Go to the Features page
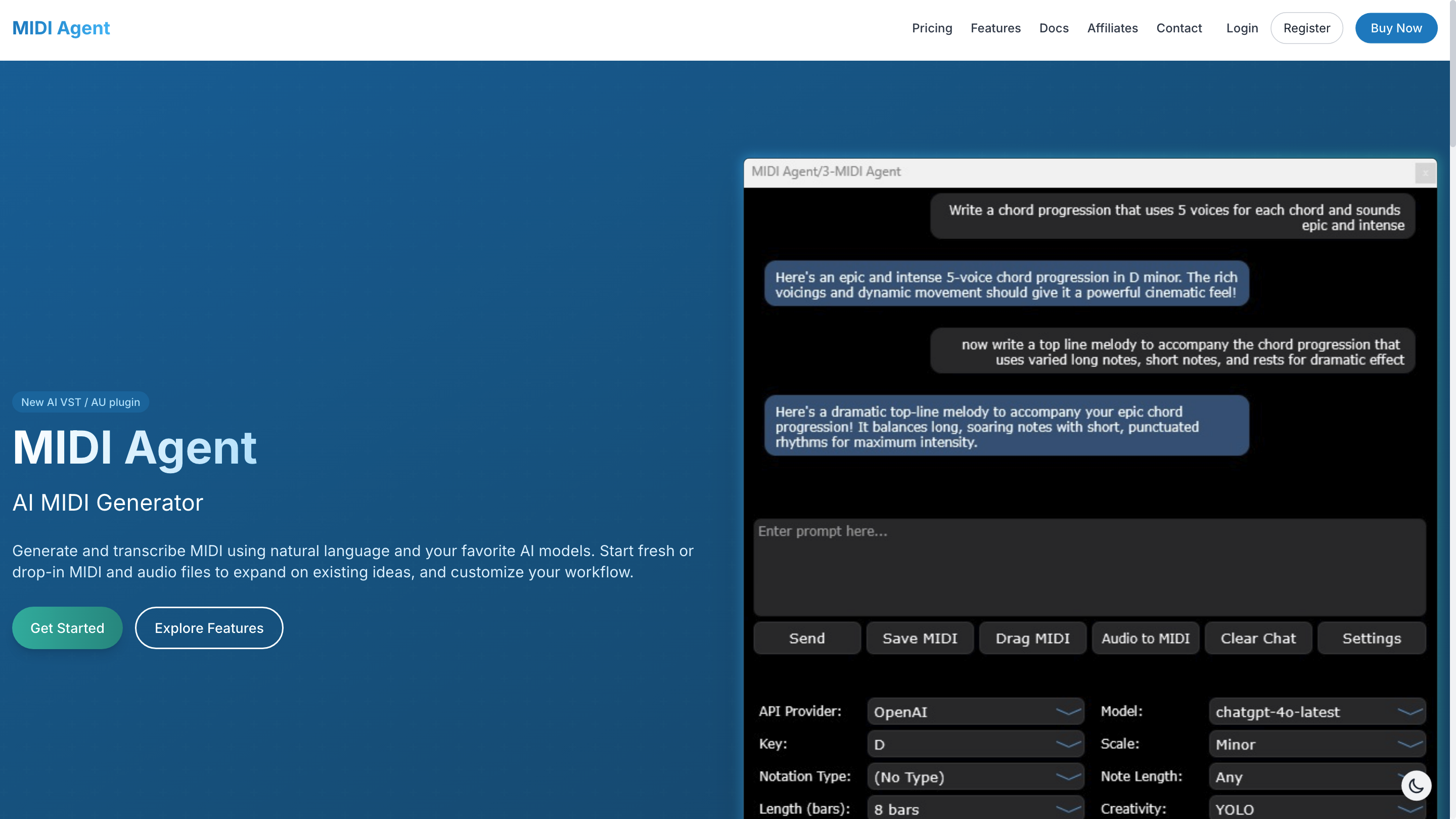Screen dimensions: 1456x819 (x=995, y=28)
